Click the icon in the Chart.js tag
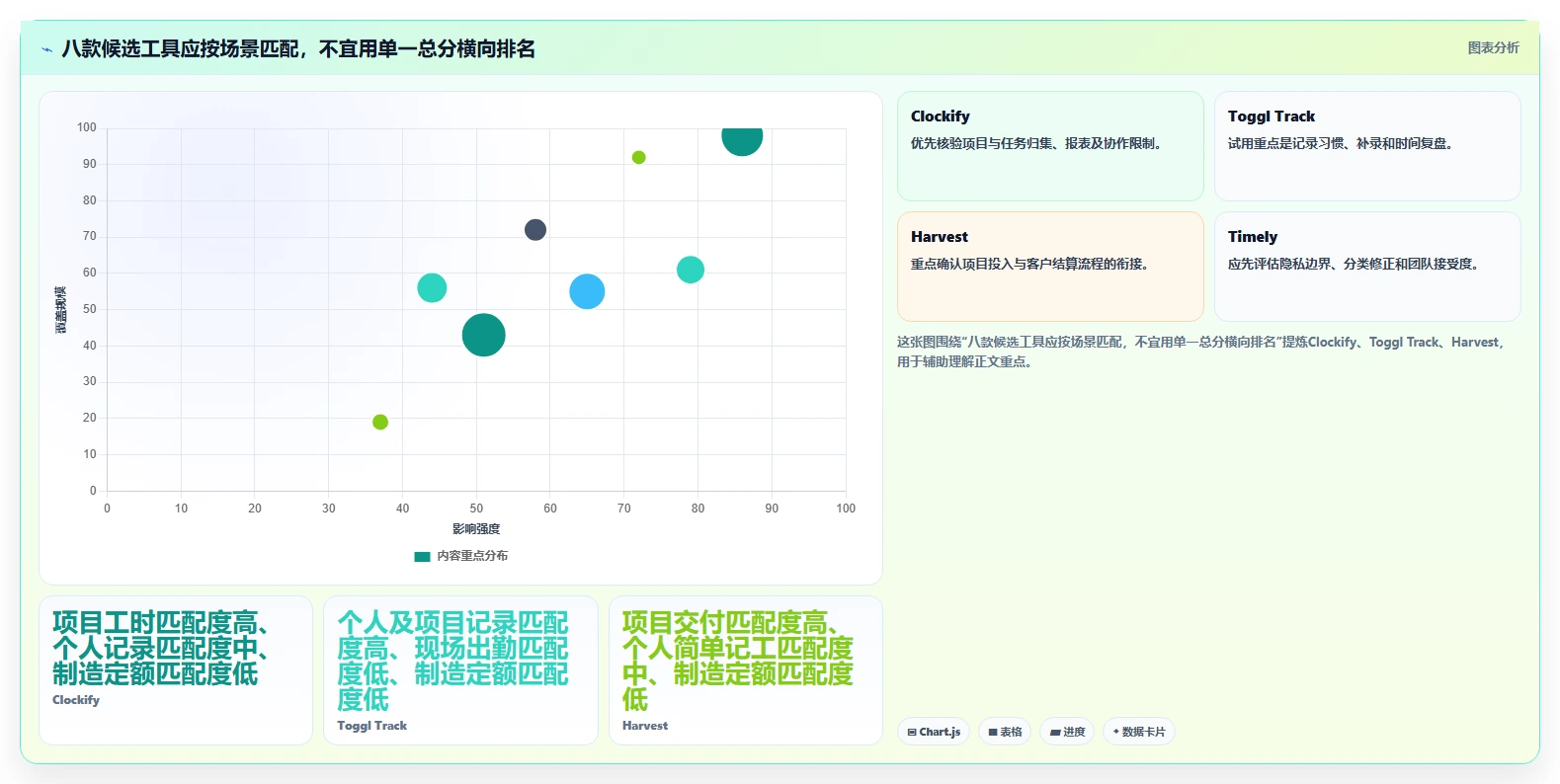This screenshot has height=784, width=1560. click(x=912, y=732)
